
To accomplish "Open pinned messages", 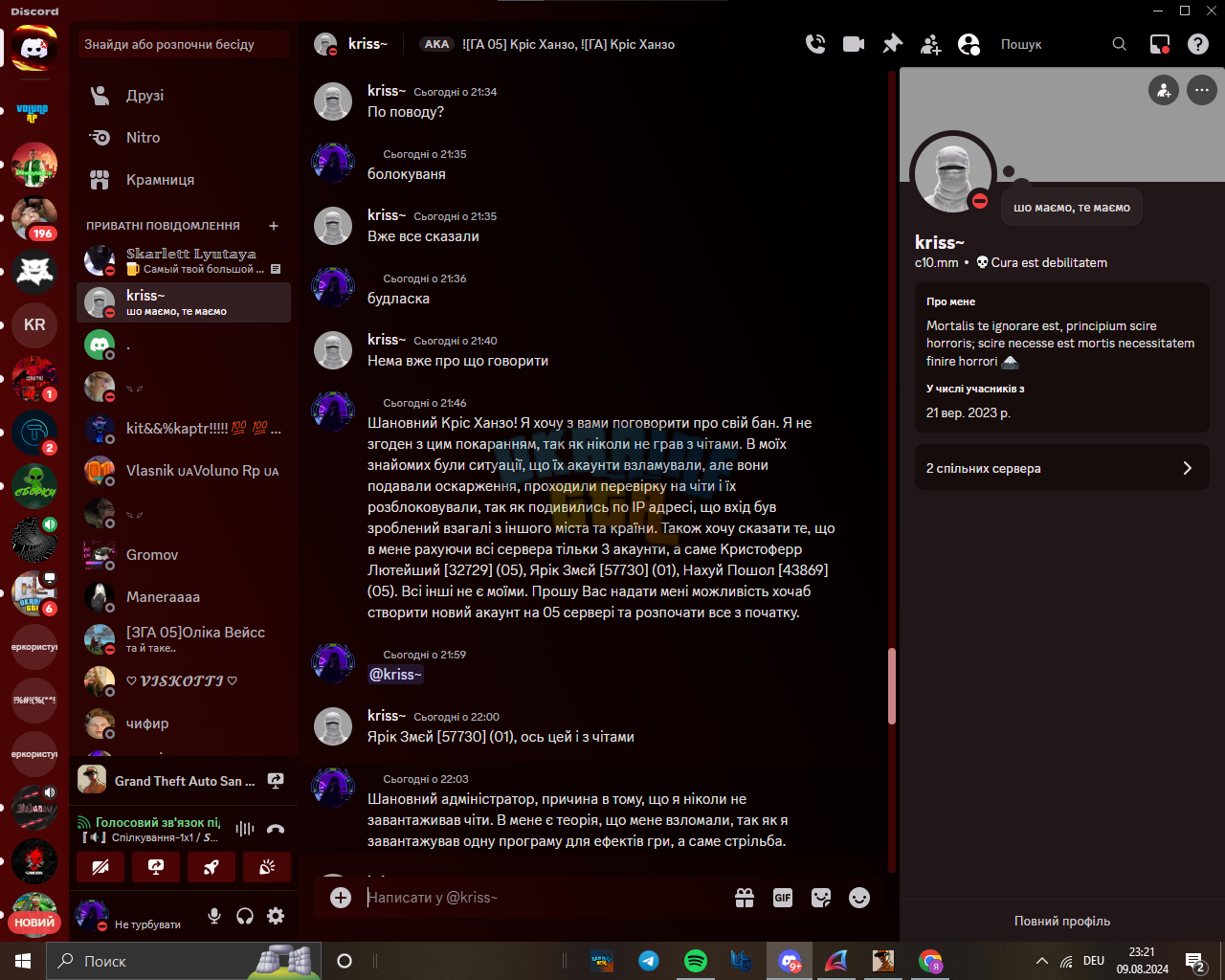I will tap(892, 44).
